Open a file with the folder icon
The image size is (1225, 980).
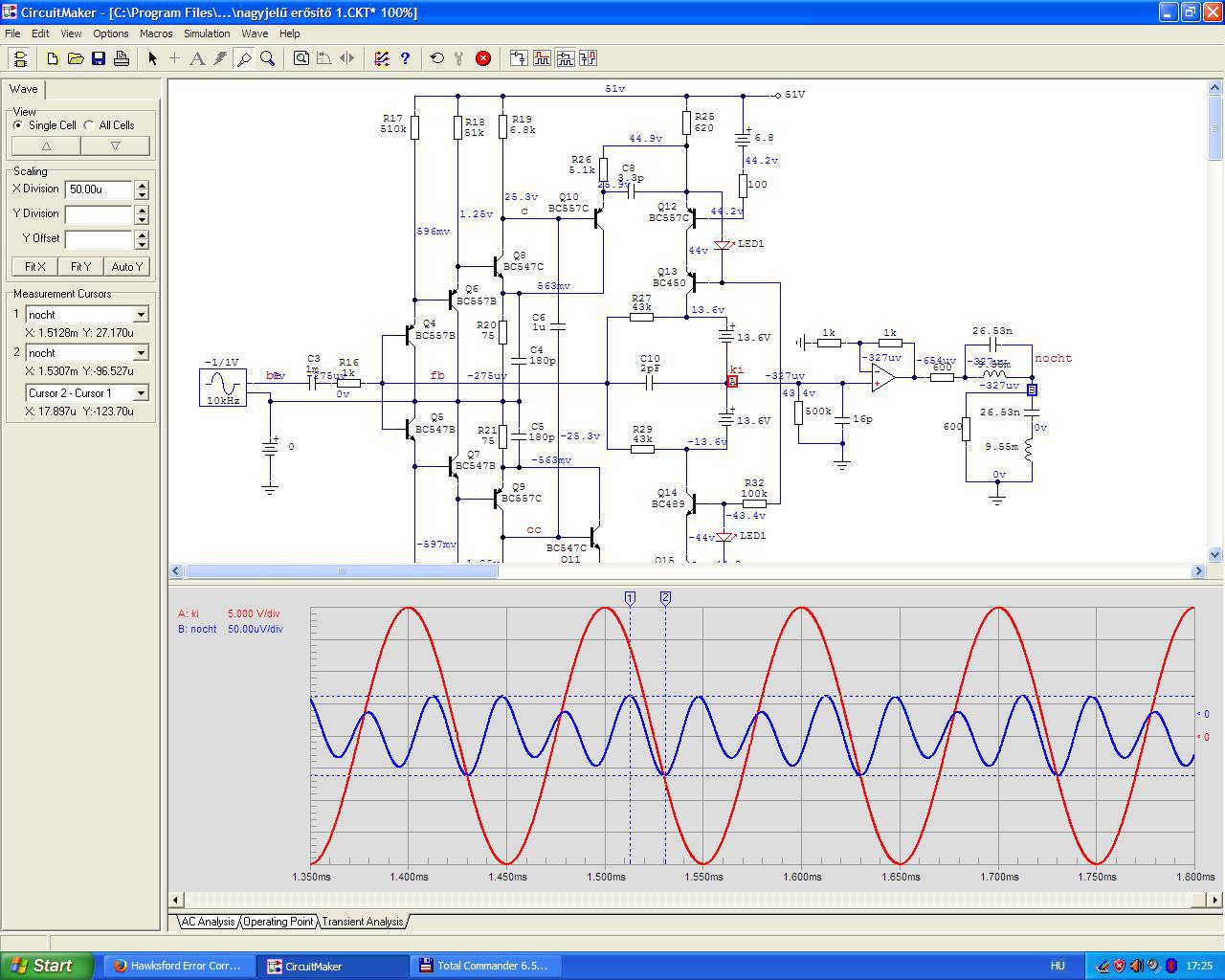tap(76, 58)
